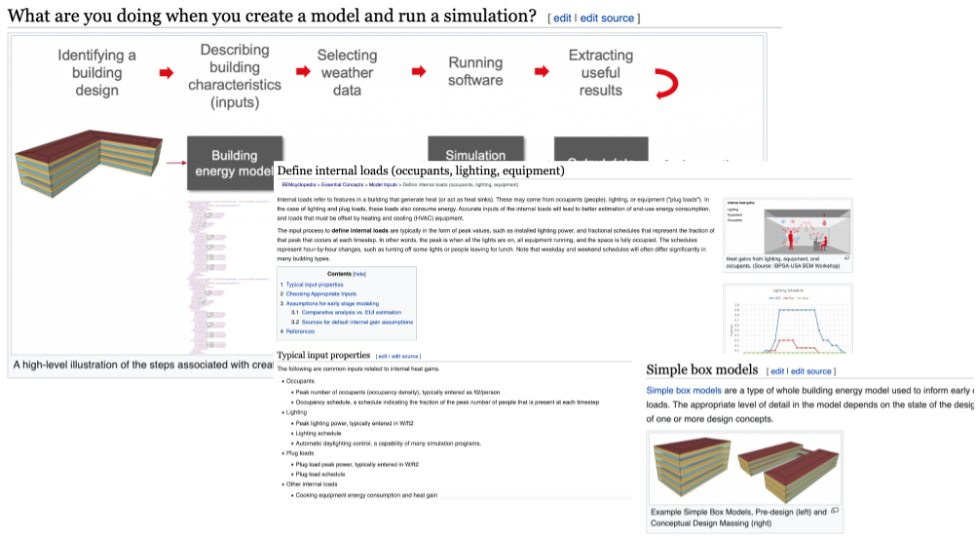The image size is (979, 541).
Task: Open the lighting schedule chart thumbnail
Action: 787,320
